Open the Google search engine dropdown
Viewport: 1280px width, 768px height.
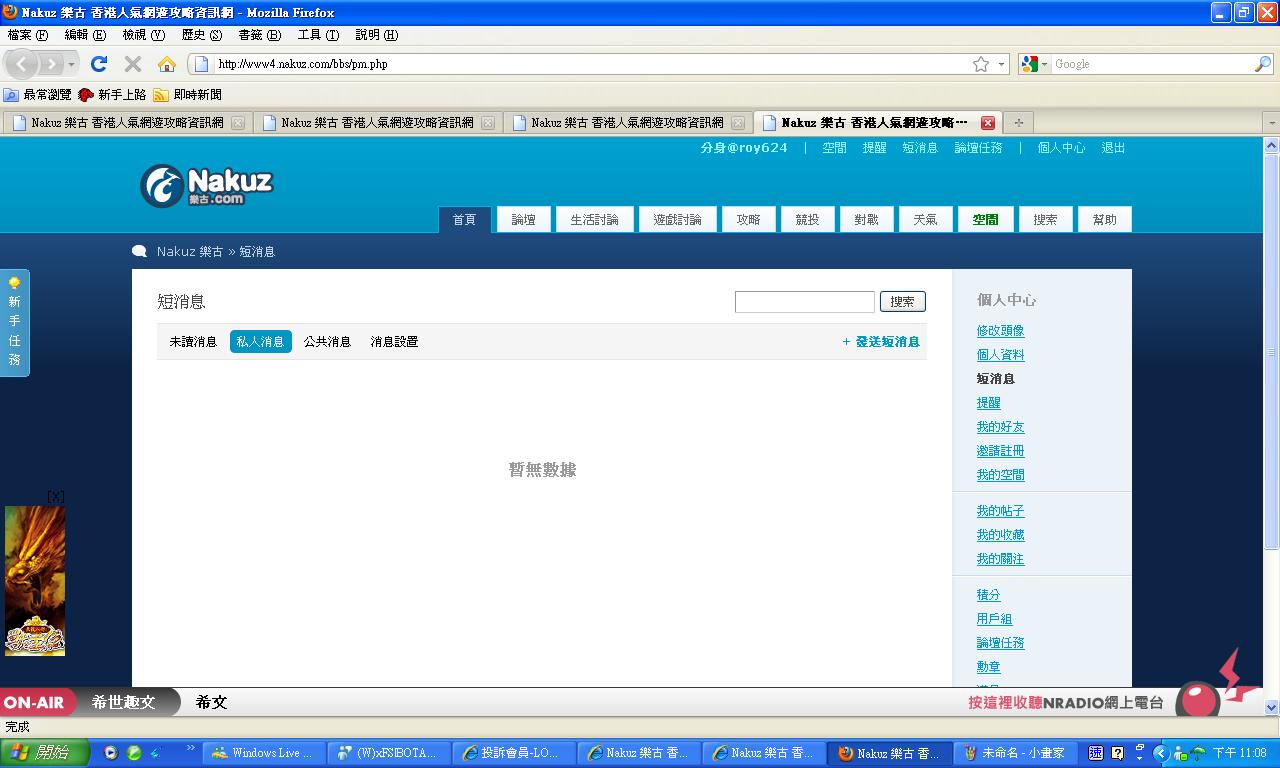[x=1035, y=64]
